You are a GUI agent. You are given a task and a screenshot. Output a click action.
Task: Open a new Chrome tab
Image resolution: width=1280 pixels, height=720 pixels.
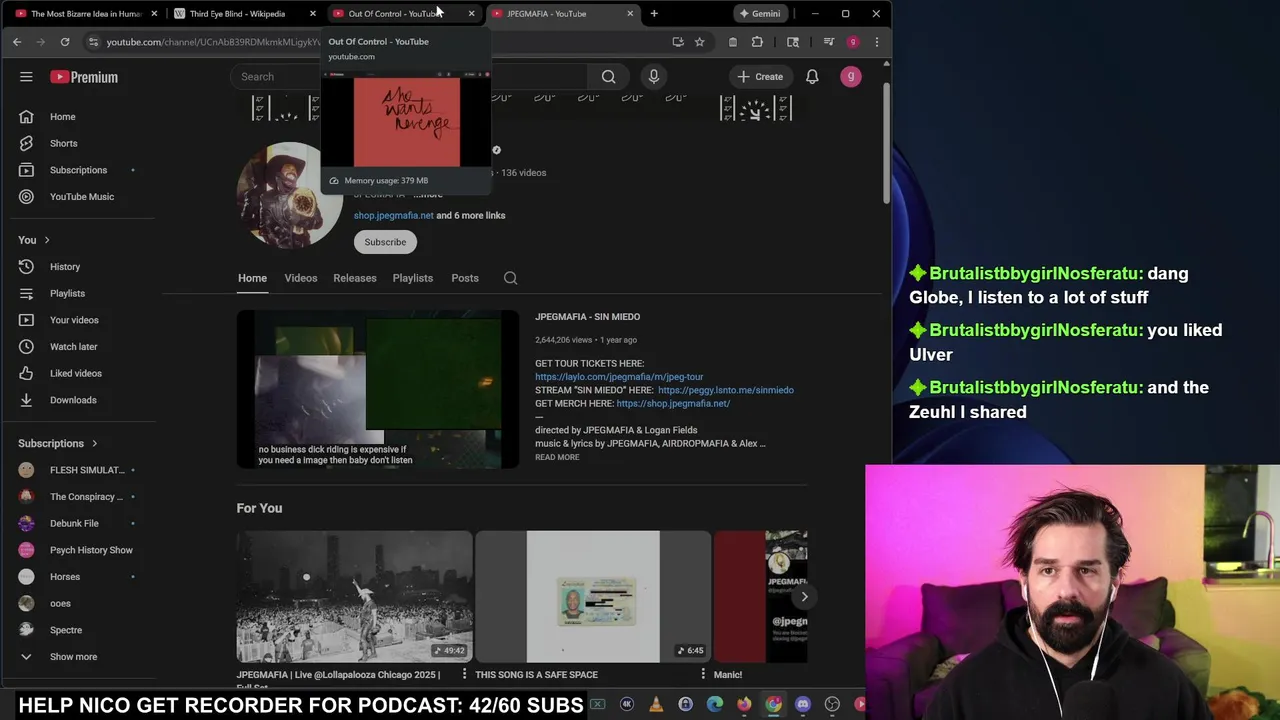pos(654,14)
